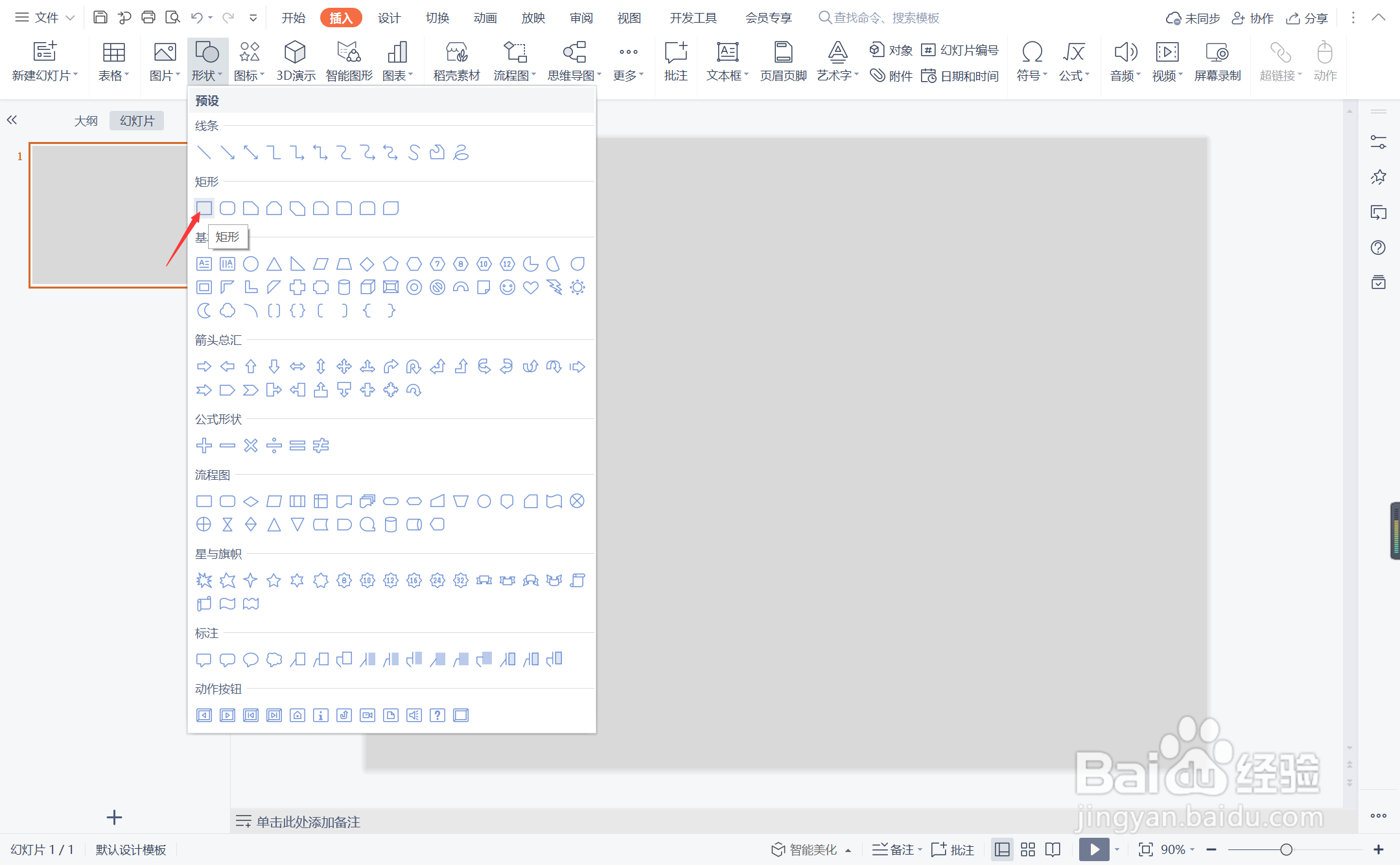This screenshot has width=1400, height=865.
Task: Collapse the slide panel with double chevron
Action: pos(12,119)
